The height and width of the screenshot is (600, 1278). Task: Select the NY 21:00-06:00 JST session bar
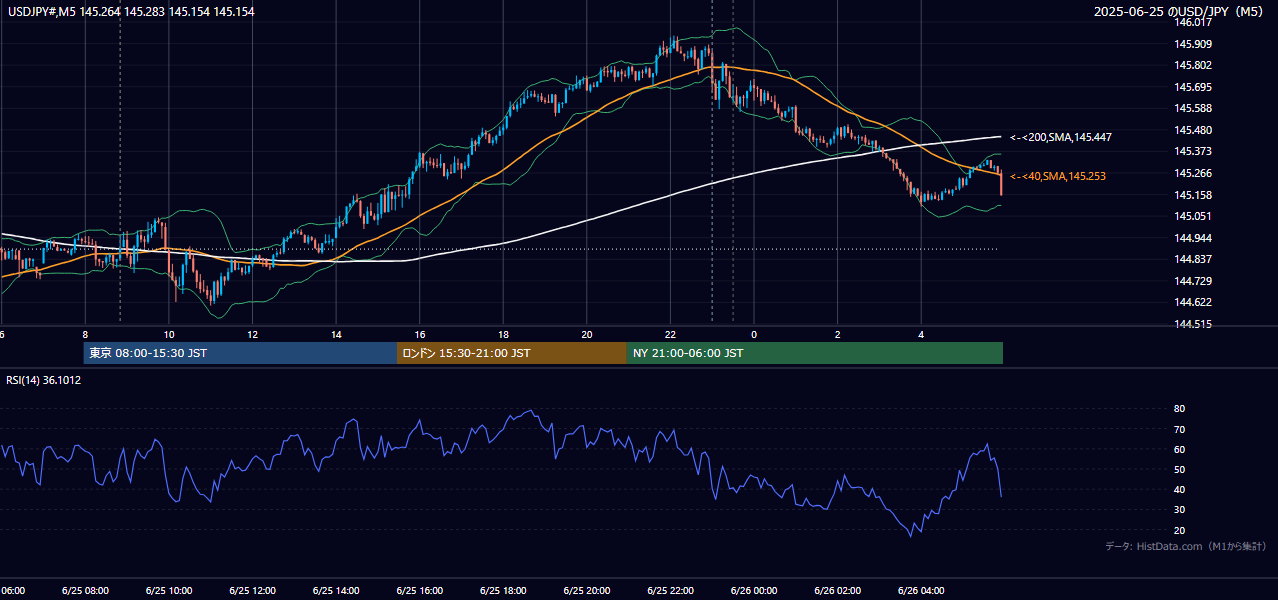(815, 353)
